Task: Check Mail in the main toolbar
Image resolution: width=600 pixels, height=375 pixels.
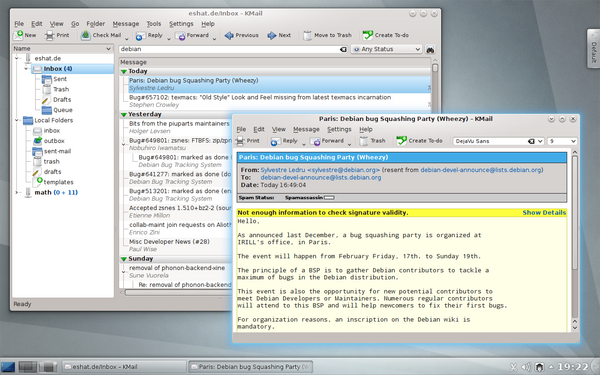Action: click(101, 35)
